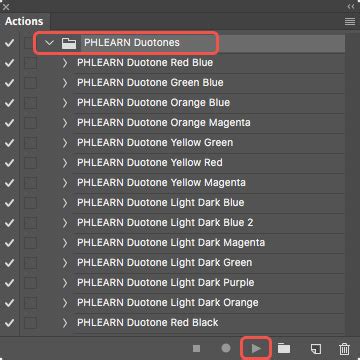Play the selected action
360x360 pixels.
(x=256, y=349)
